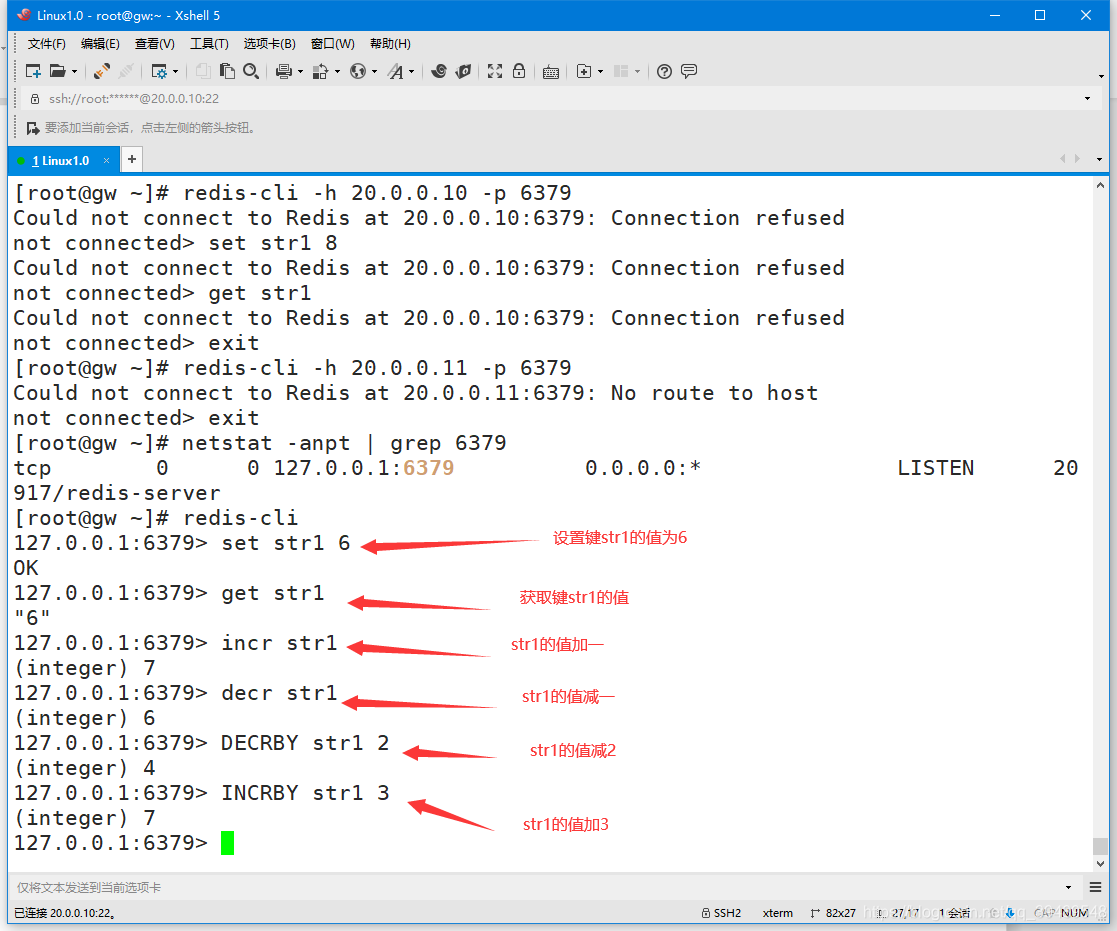Click the Connect plug icon

coord(102,71)
